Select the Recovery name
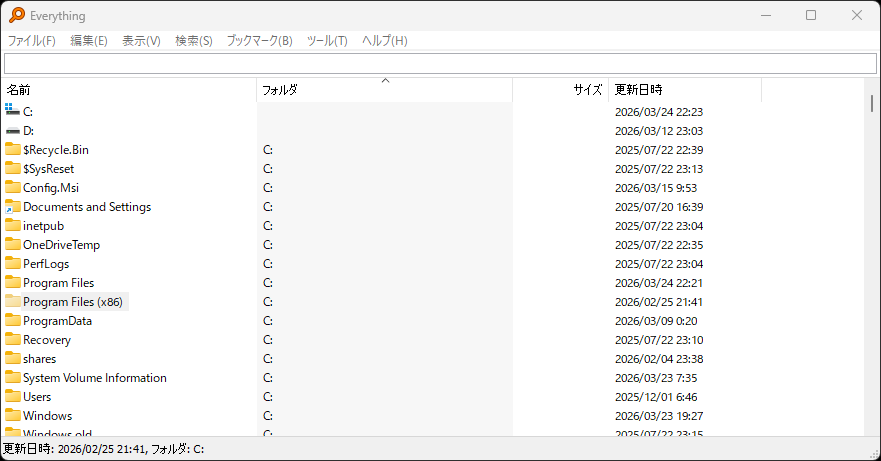This screenshot has width=881, height=461. (47, 340)
